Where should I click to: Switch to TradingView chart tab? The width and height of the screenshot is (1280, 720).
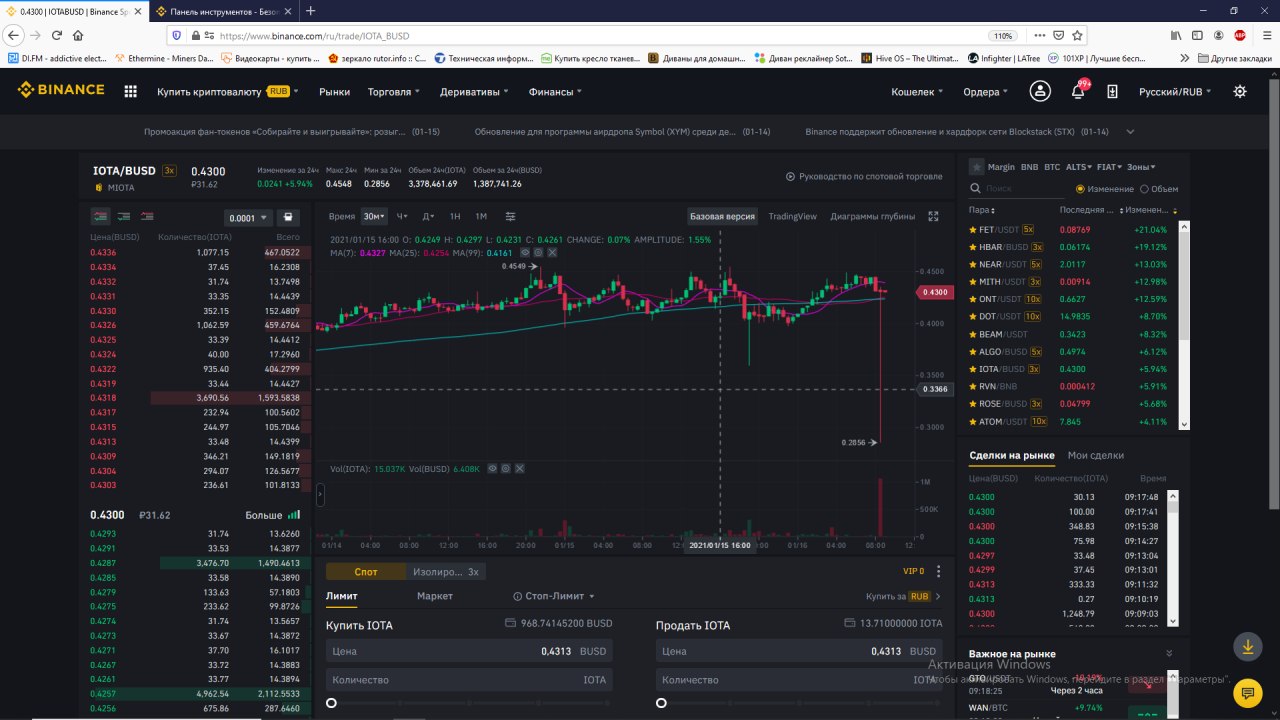(x=792, y=216)
